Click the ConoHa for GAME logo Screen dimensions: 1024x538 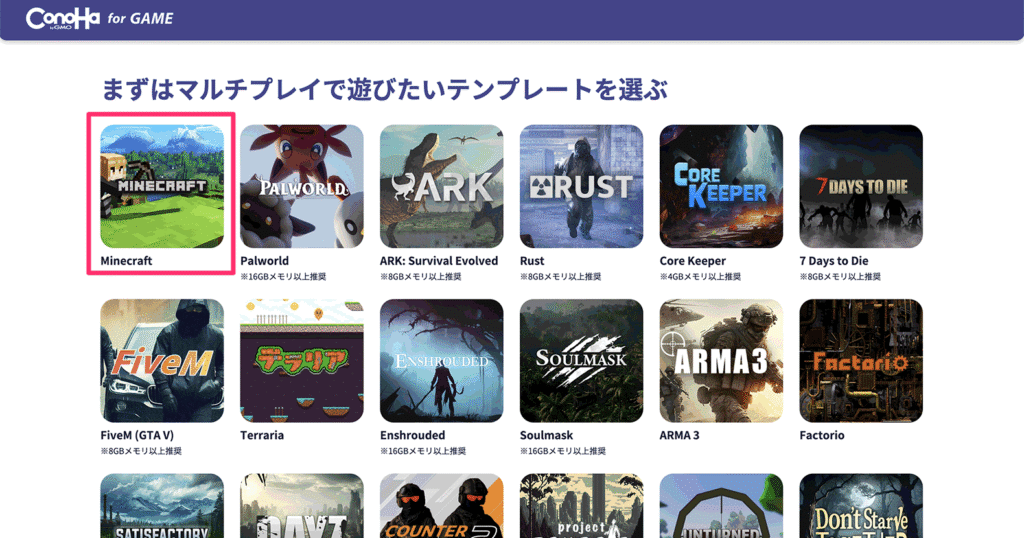coord(100,18)
